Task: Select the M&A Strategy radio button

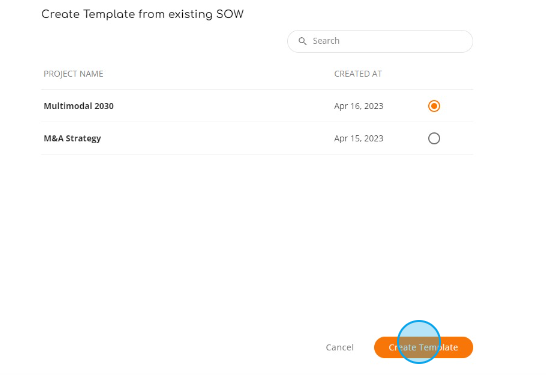Action: click(434, 138)
